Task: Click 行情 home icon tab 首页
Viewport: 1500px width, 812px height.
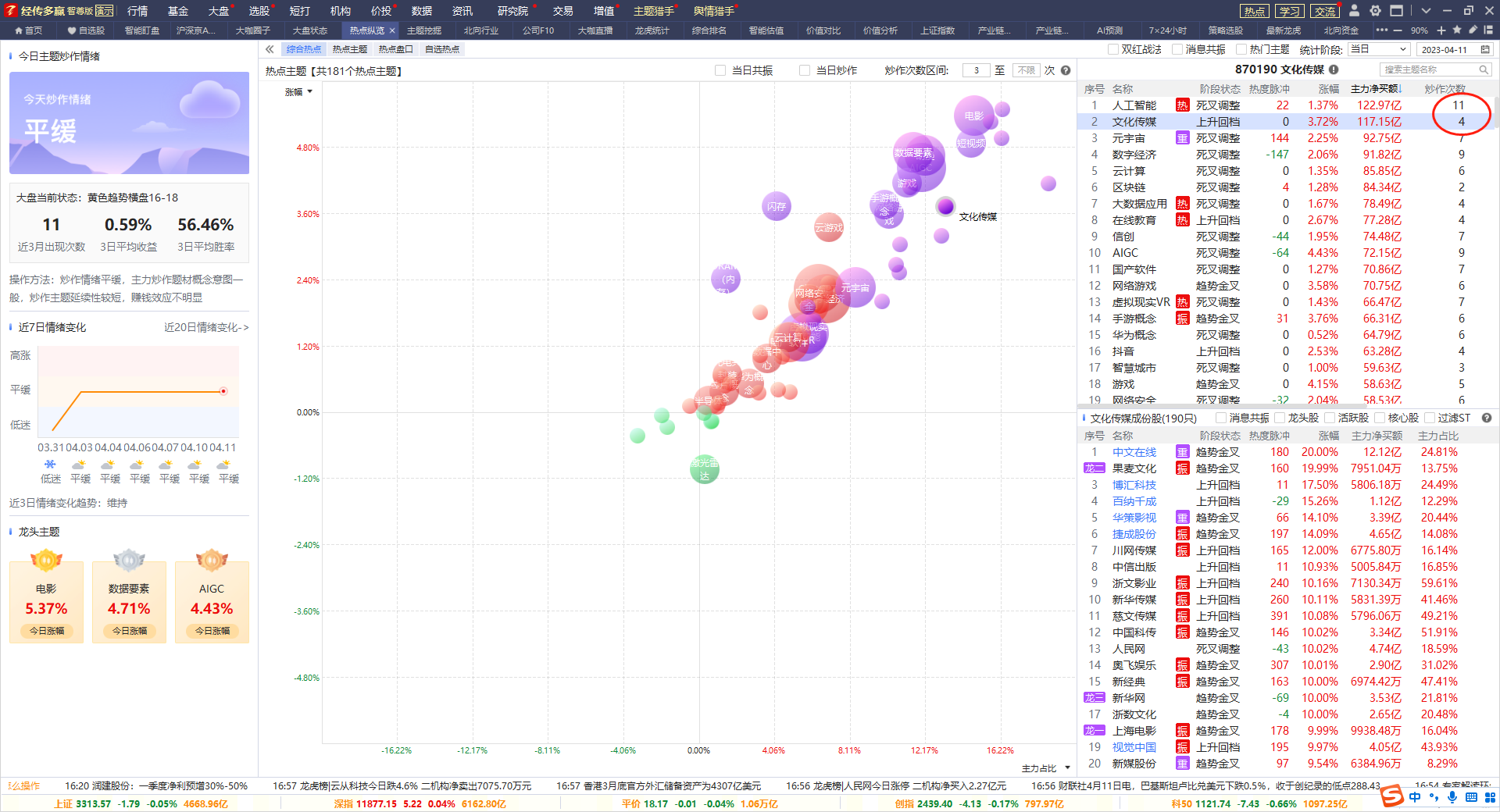Action: 28,30
